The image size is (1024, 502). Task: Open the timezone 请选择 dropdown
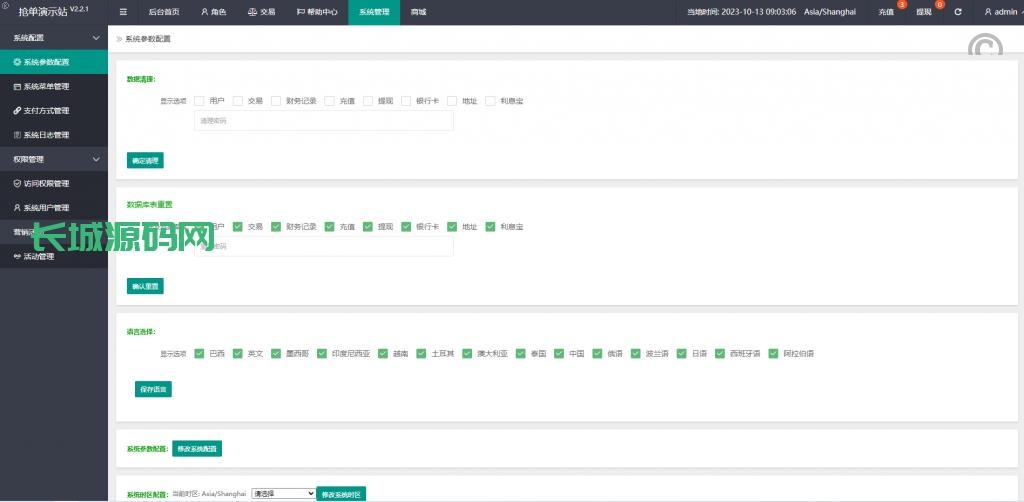click(x=283, y=493)
